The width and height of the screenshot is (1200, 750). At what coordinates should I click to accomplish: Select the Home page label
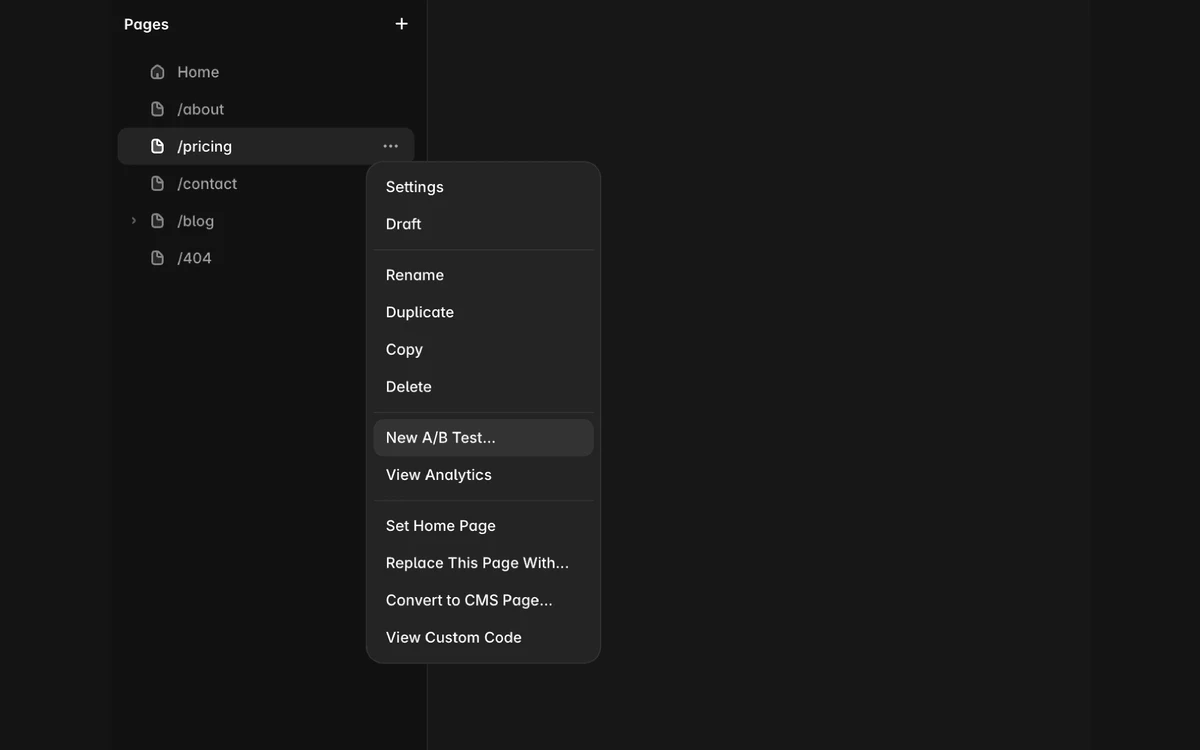(x=198, y=72)
